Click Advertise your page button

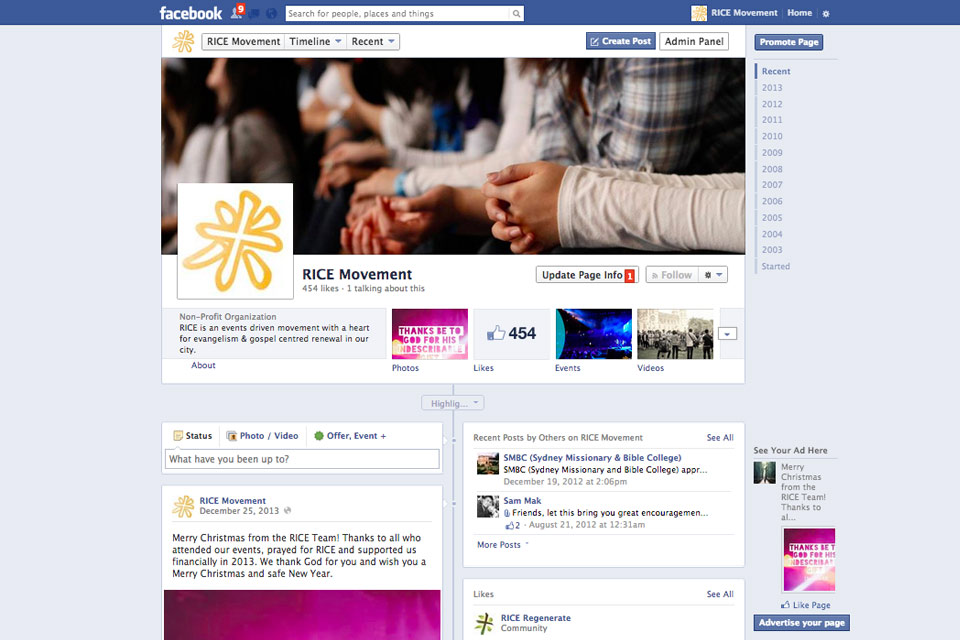801,622
